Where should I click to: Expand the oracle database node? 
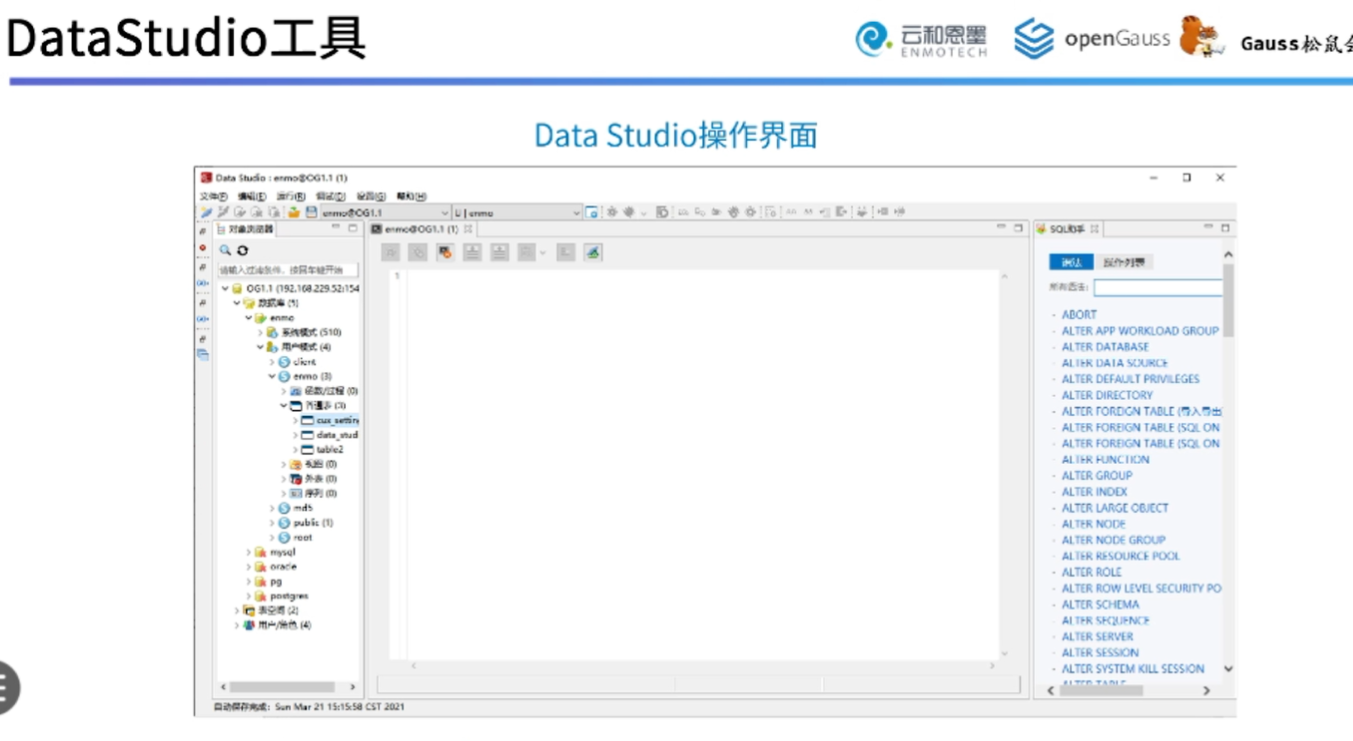pyautogui.click(x=249, y=566)
